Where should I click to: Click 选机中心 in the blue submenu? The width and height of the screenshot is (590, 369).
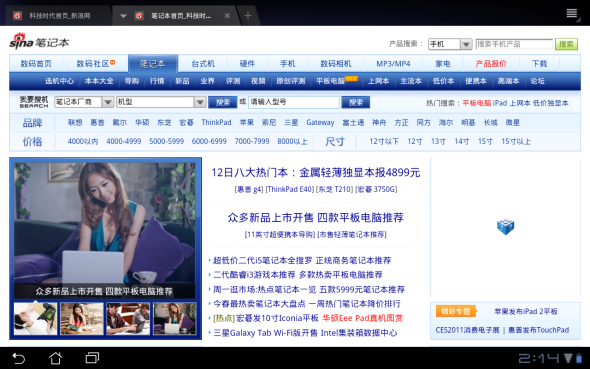(x=59, y=81)
